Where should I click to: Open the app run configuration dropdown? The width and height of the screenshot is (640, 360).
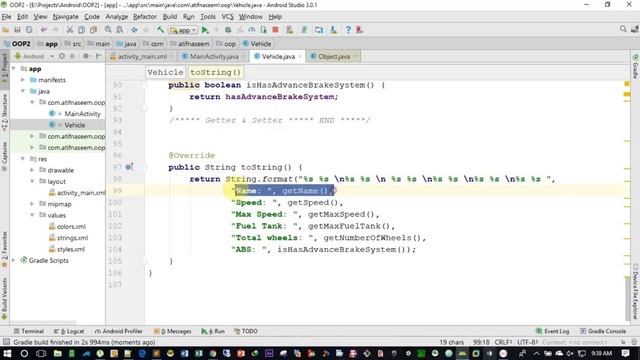coord(183,30)
